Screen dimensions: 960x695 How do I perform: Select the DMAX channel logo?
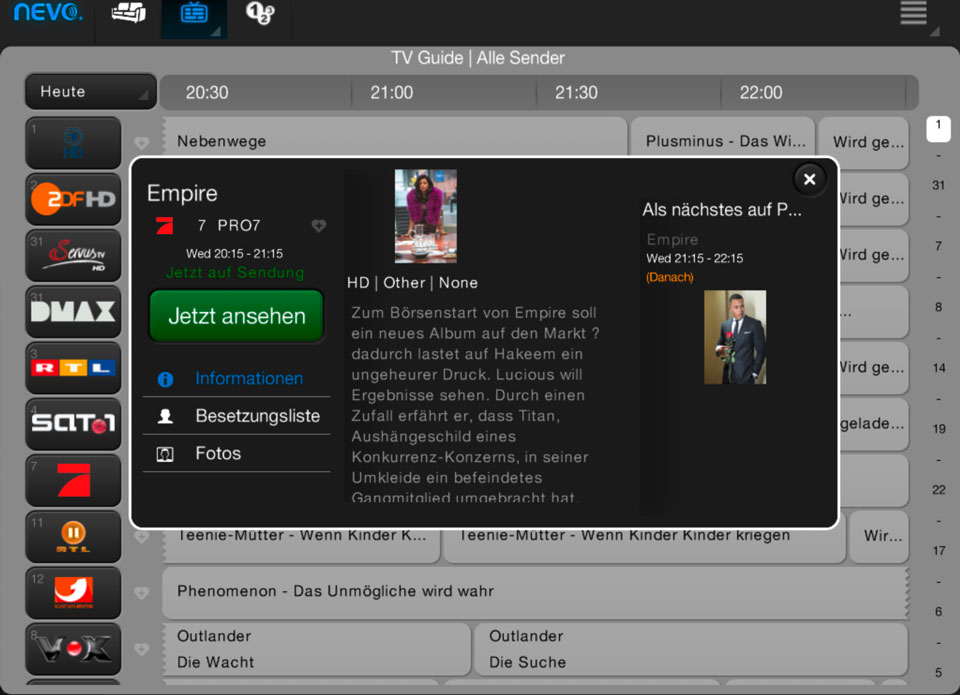(73, 311)
